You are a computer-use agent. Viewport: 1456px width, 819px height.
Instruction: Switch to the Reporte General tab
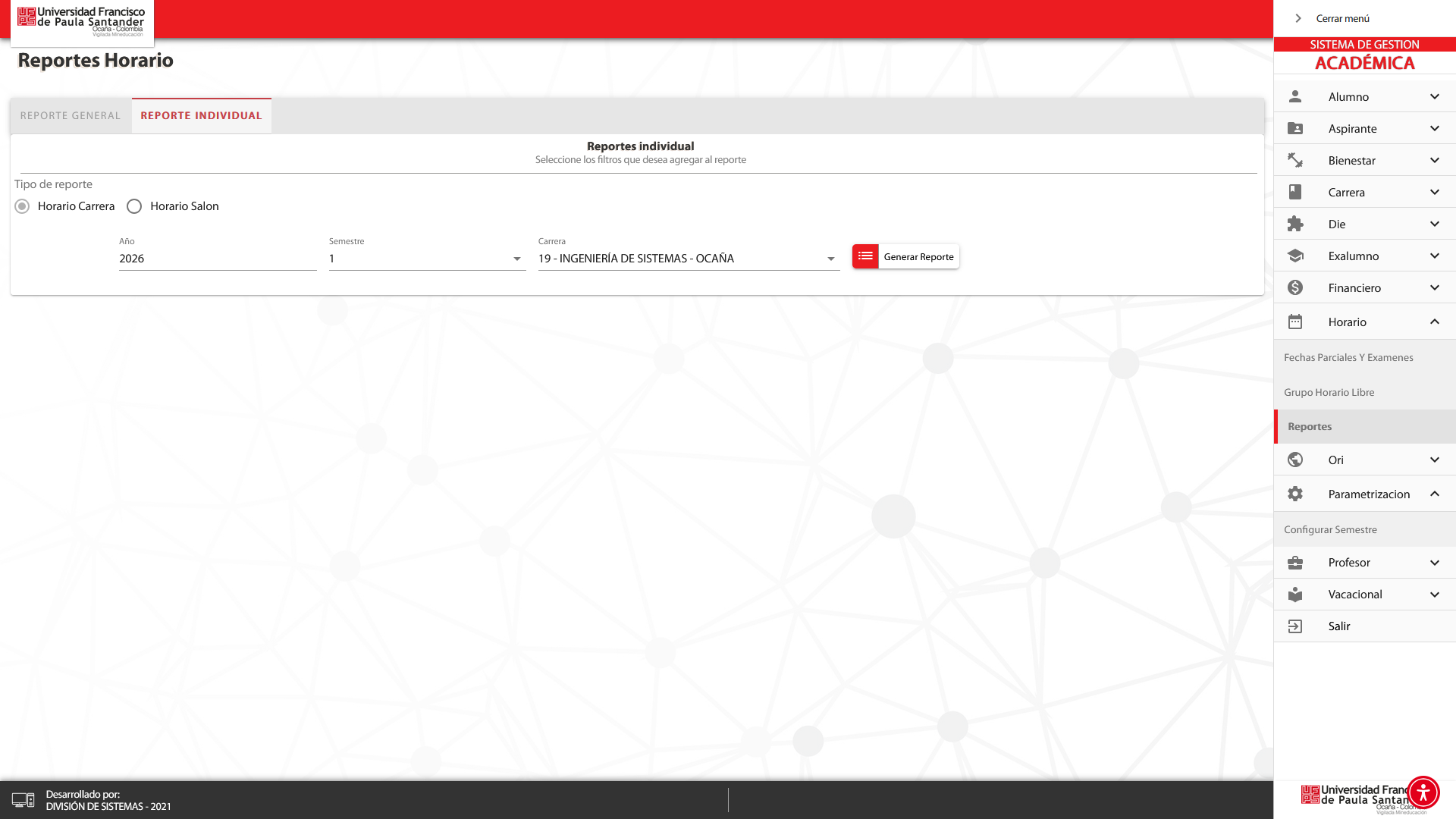[x=71, y=116]
